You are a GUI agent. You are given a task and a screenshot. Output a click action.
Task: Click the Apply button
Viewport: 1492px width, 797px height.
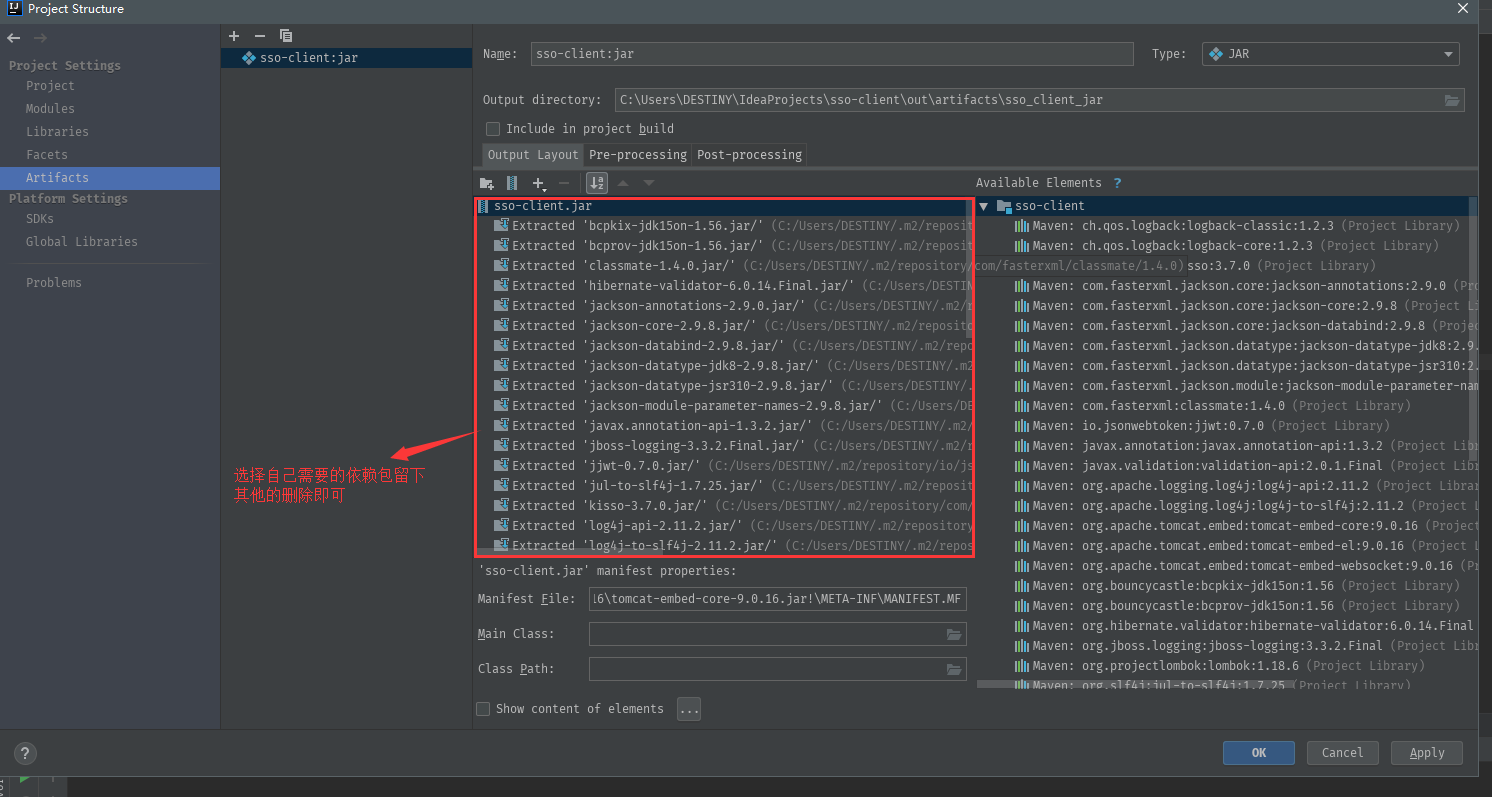pos(1427,753)
